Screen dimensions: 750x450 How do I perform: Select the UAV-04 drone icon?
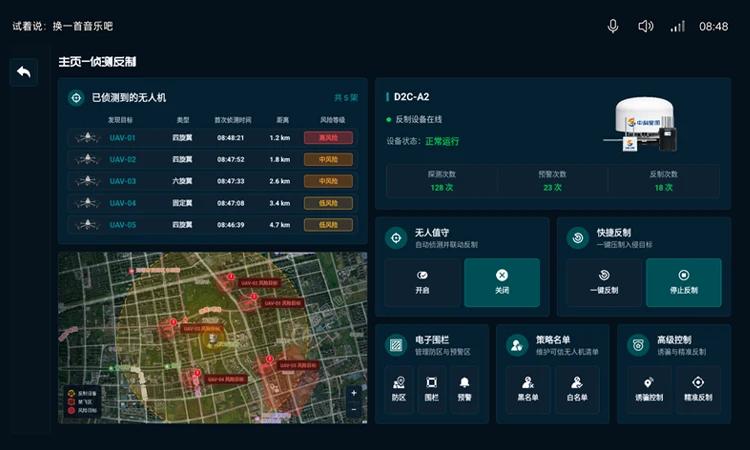coord(88,203)
